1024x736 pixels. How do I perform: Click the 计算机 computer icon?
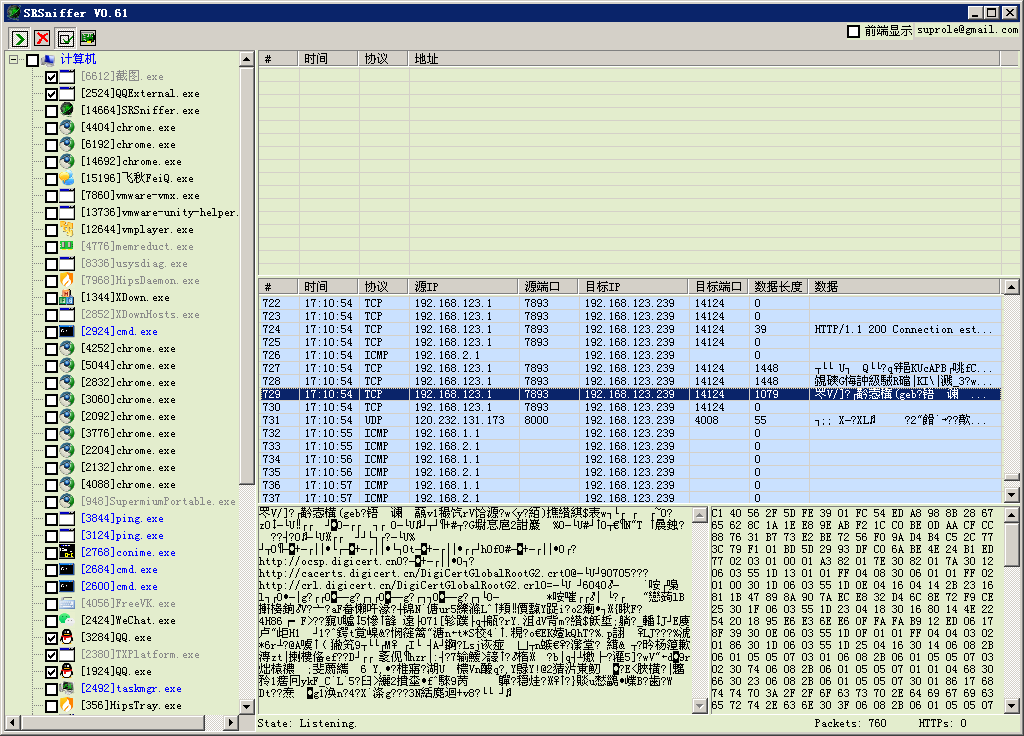(48, 60)
